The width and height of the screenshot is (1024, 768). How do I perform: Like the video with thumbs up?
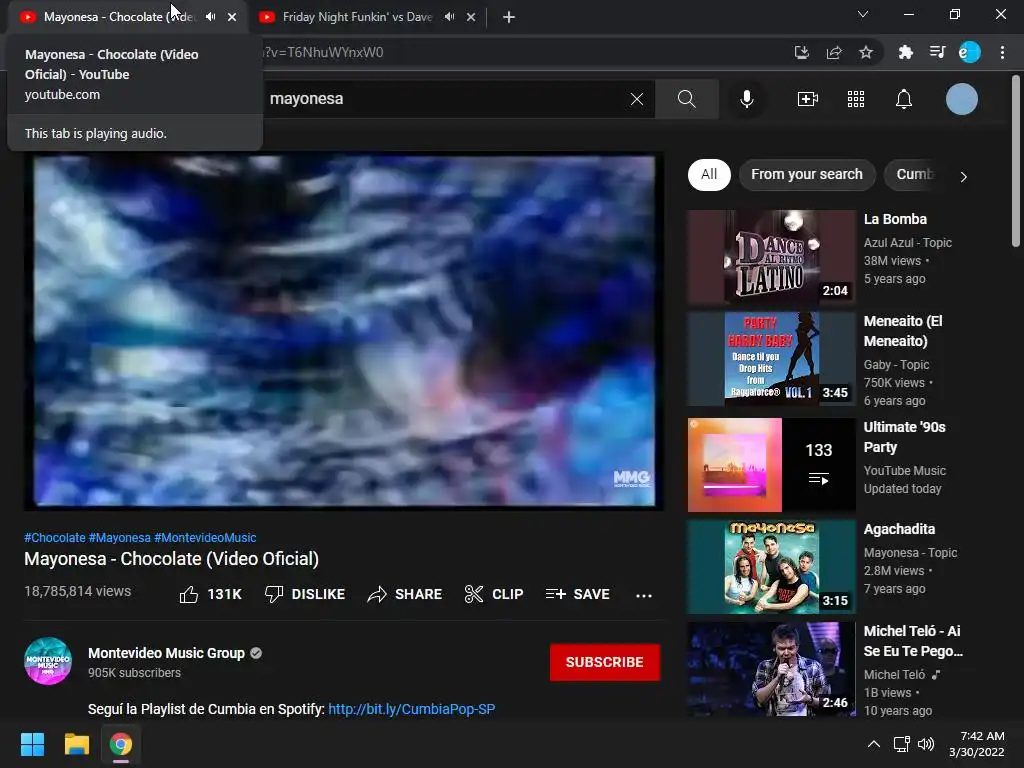(x=210, y=594)
